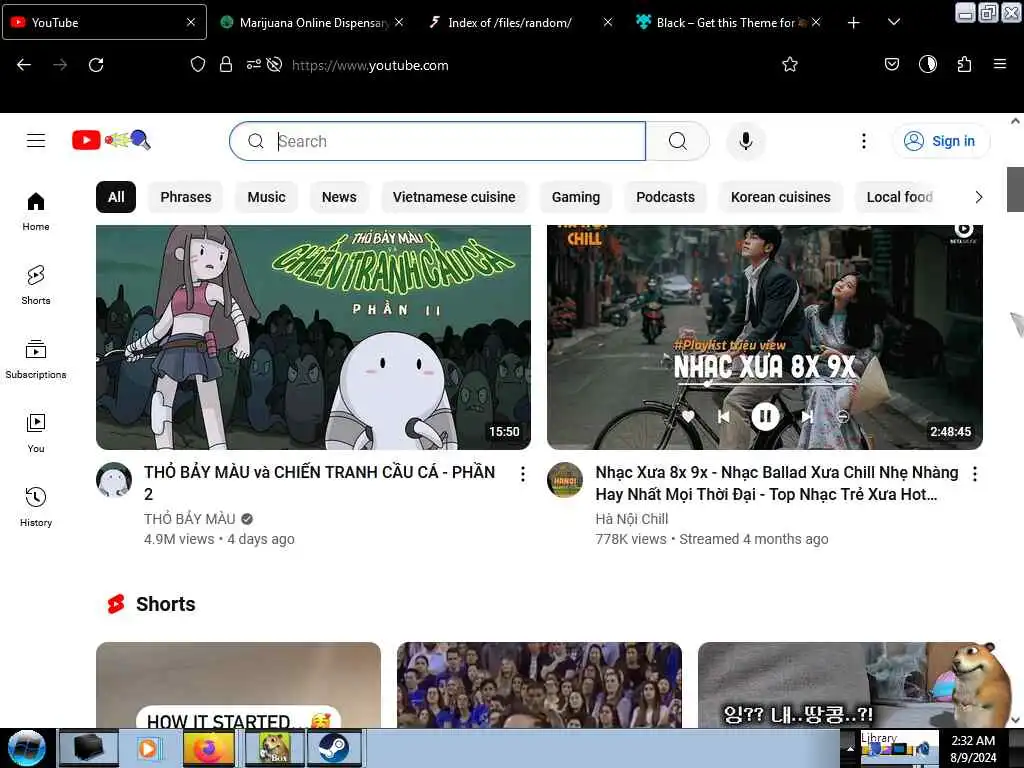Expand the list all tabs chevron
The width and height of the screenshot is (1024, 768).
pyautogui.click(x=894, y=22)
